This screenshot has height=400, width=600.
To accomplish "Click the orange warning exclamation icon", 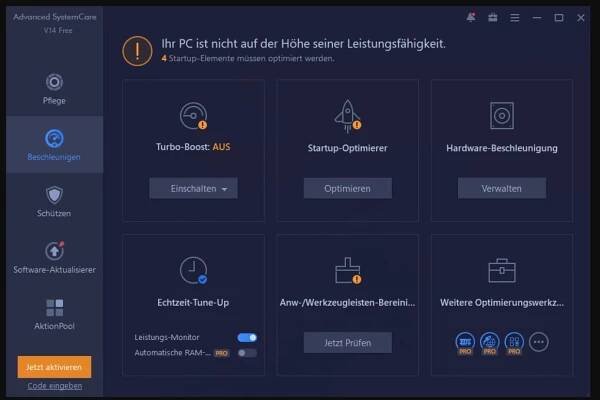I will (137, 51).
